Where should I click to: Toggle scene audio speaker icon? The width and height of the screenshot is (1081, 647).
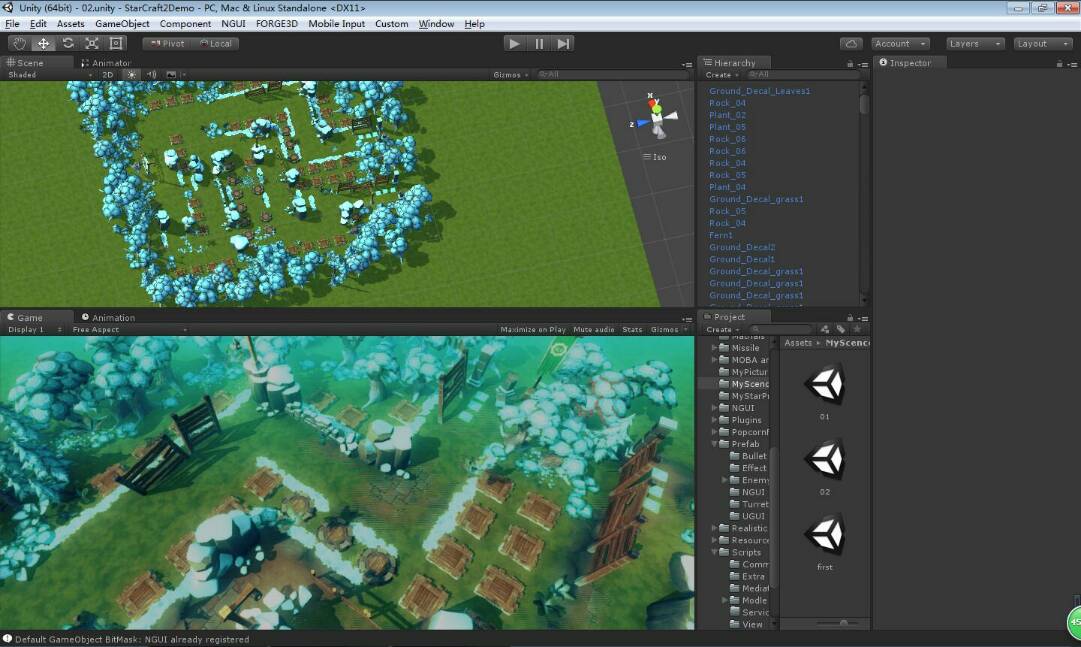point(152,74)
